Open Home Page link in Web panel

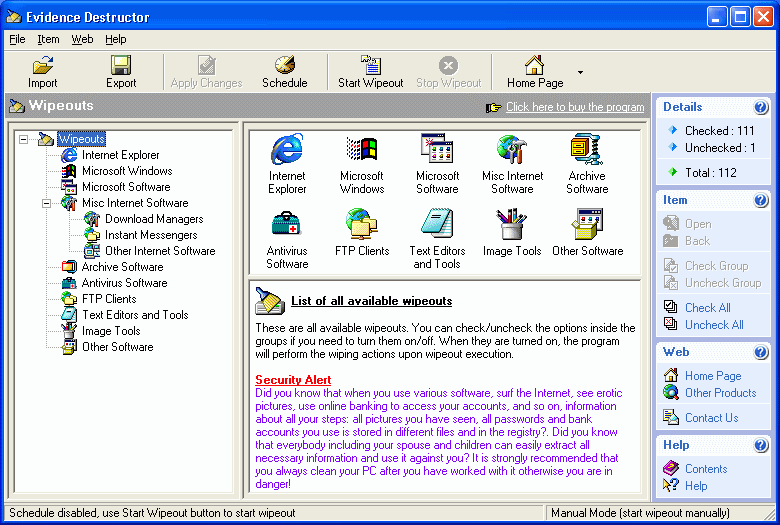(713, 376)
